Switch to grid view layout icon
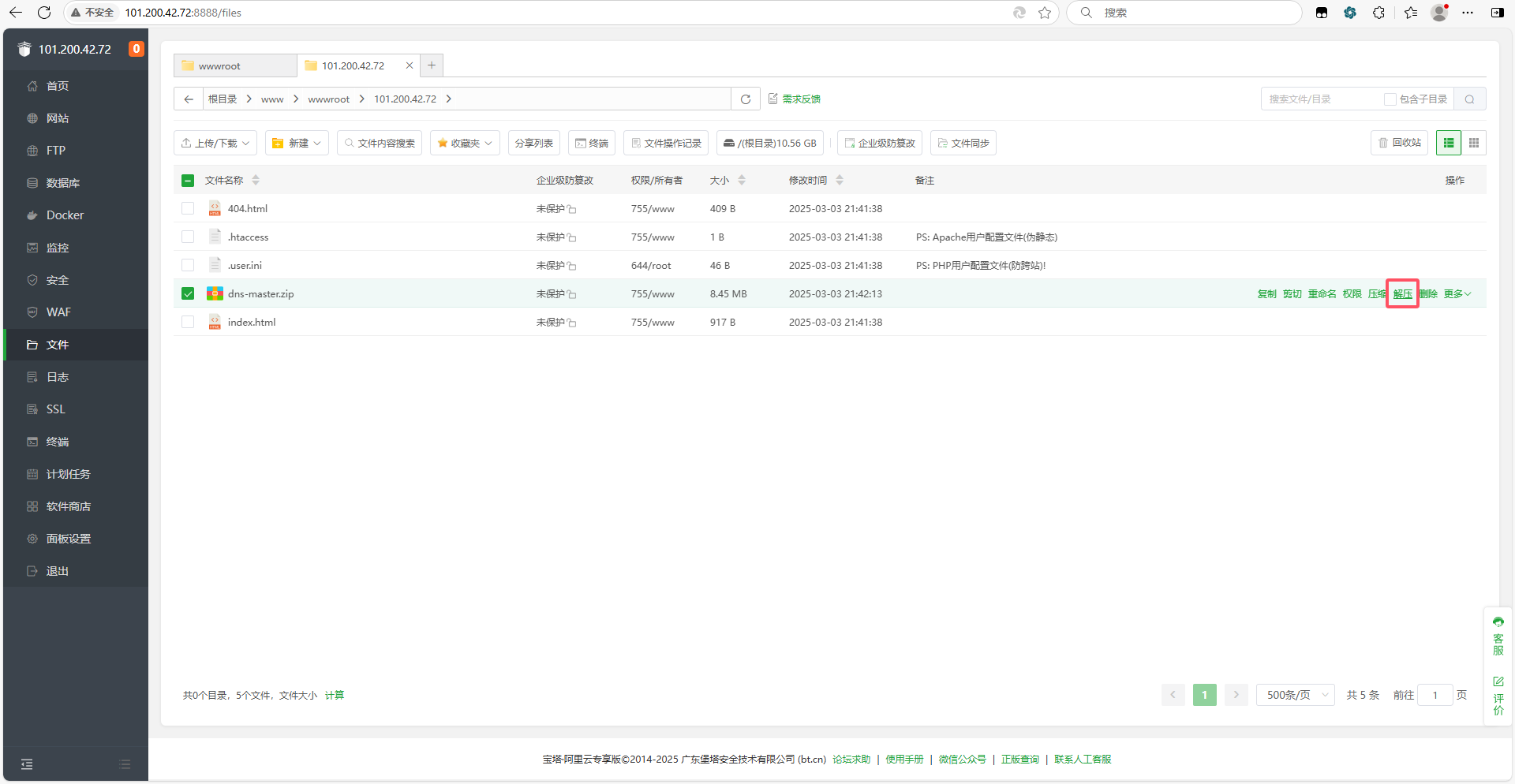Image resolution: width=1515 pixels, height=784 pixels. pos(1473,143)
